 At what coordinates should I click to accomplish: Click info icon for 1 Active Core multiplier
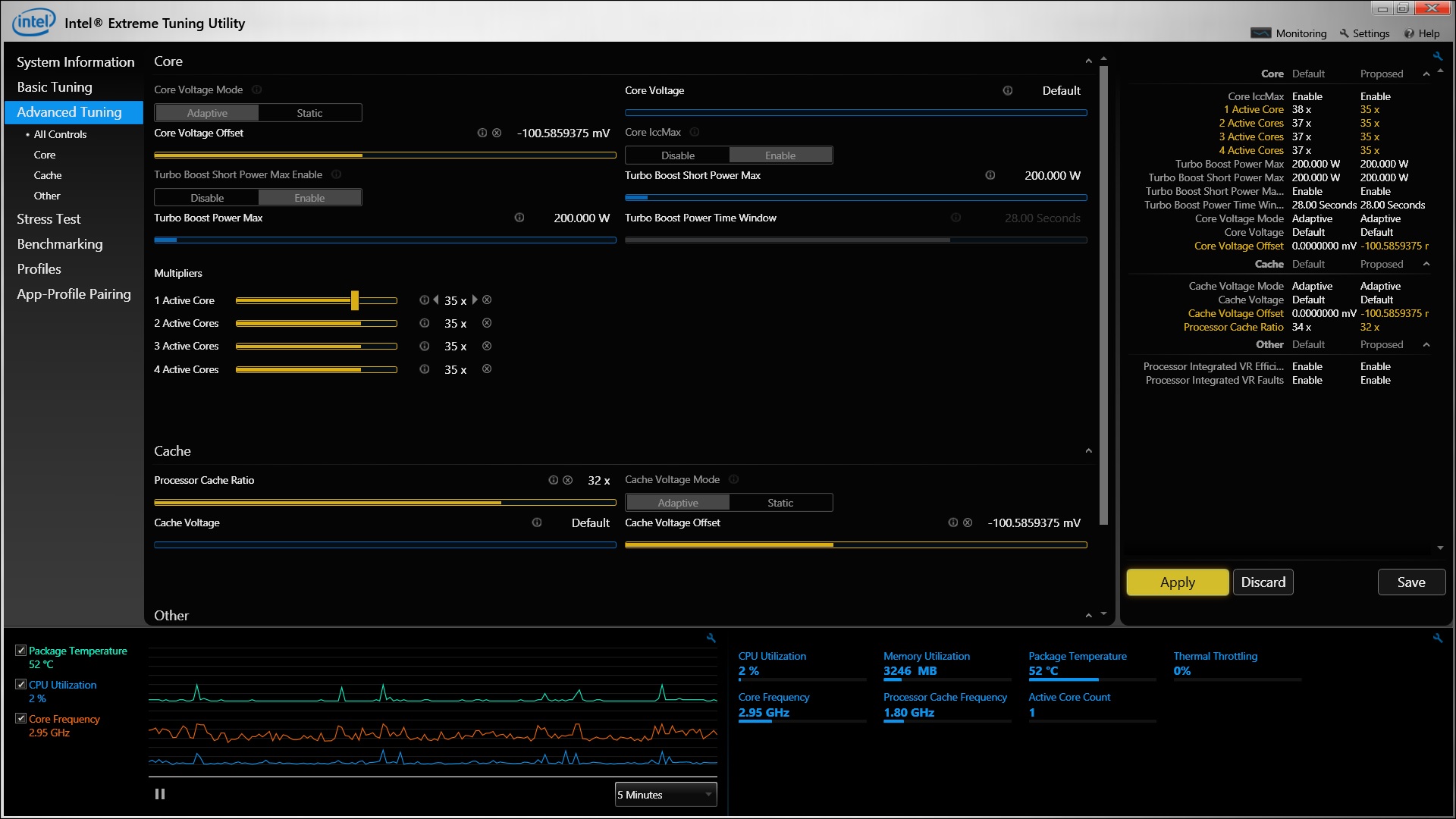tap(424, 300)
